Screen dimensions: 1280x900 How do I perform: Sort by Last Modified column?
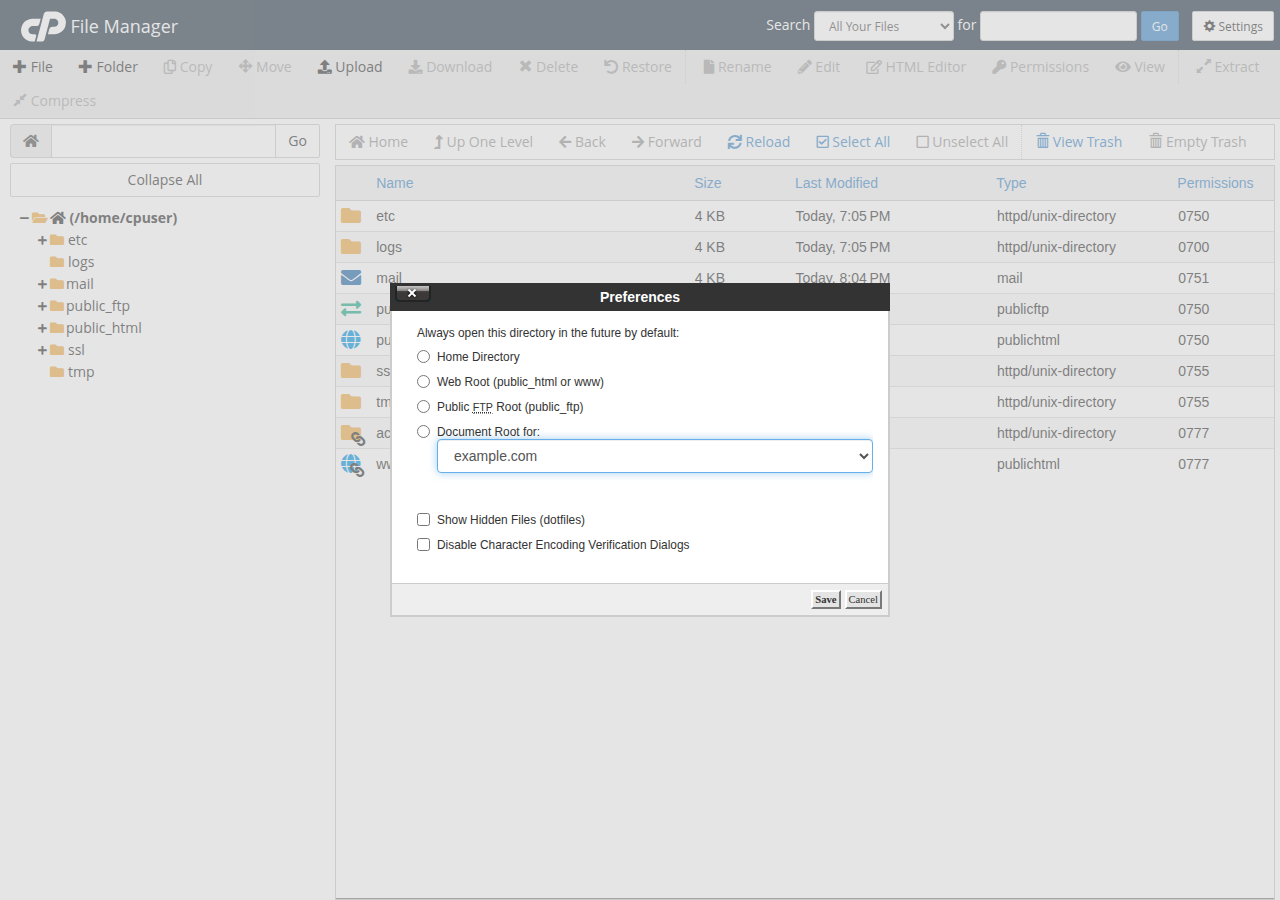point(837,183)
